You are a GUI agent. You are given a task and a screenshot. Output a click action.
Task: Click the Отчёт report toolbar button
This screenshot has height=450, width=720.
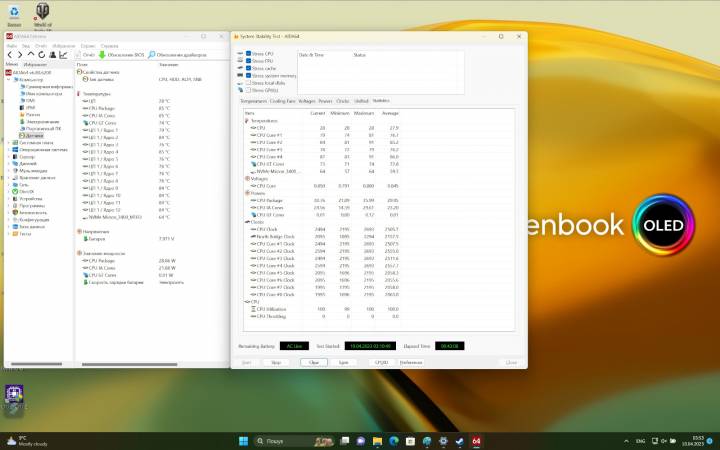(x=85, y=55)
